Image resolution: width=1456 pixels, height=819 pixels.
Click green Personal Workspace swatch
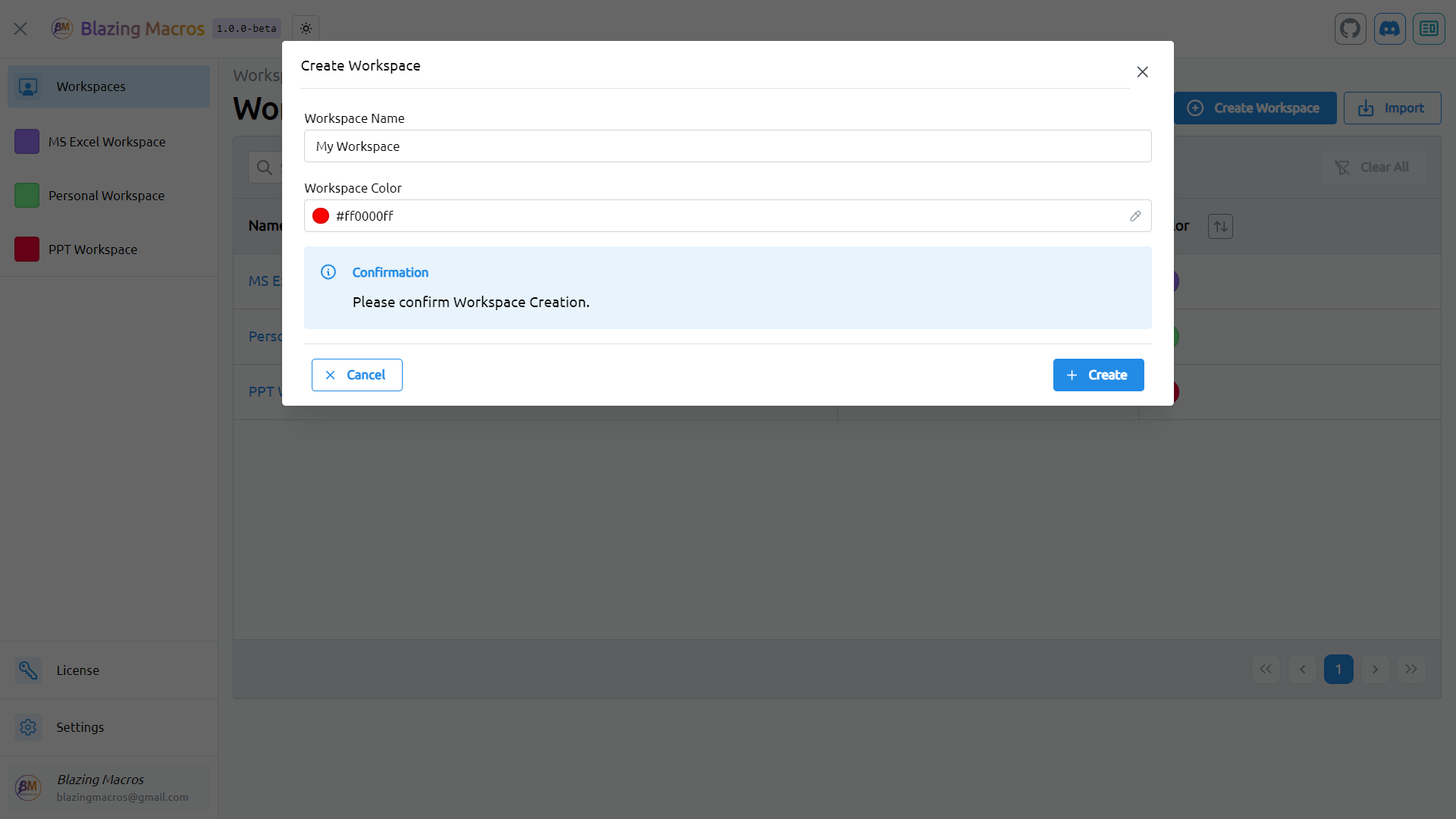tap(27, 196)
